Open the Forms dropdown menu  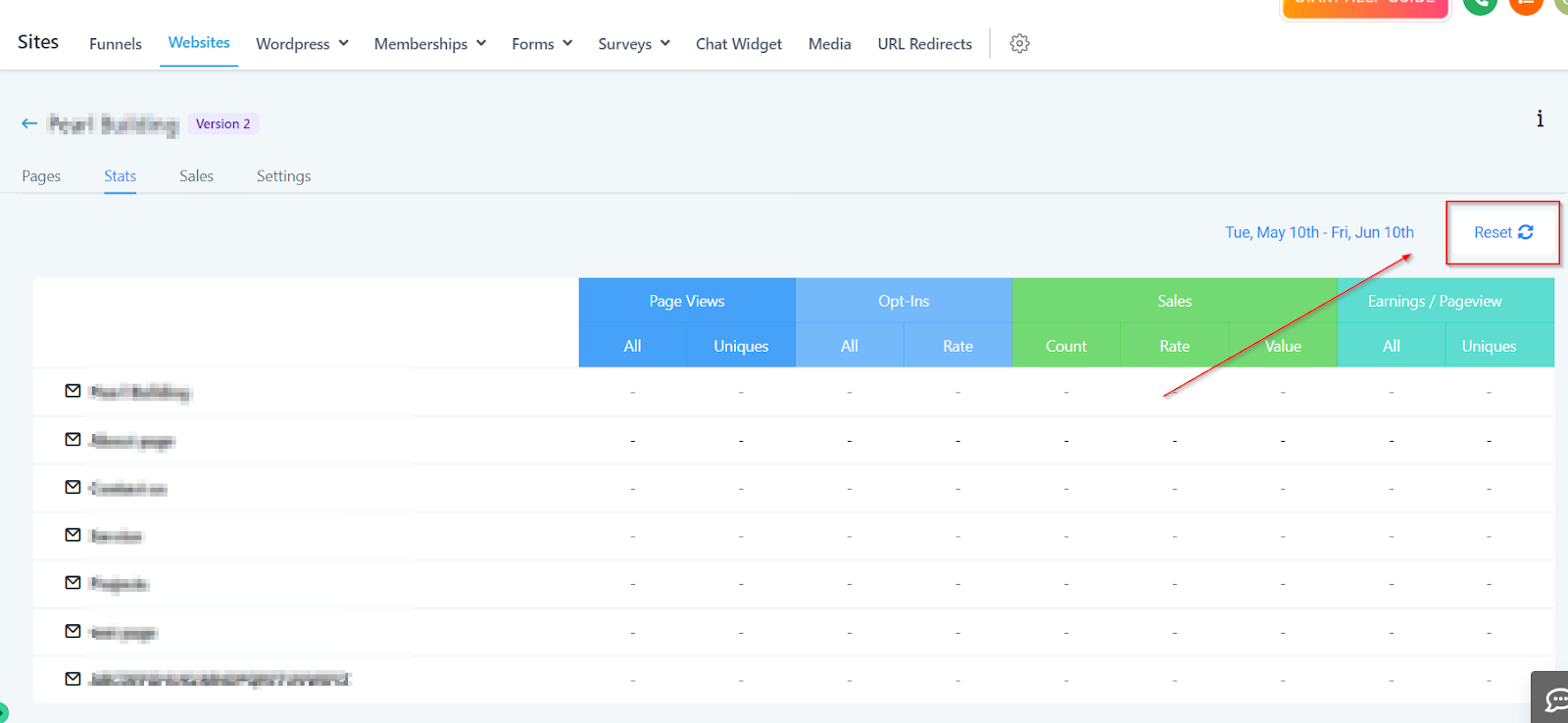pos(542,44)
